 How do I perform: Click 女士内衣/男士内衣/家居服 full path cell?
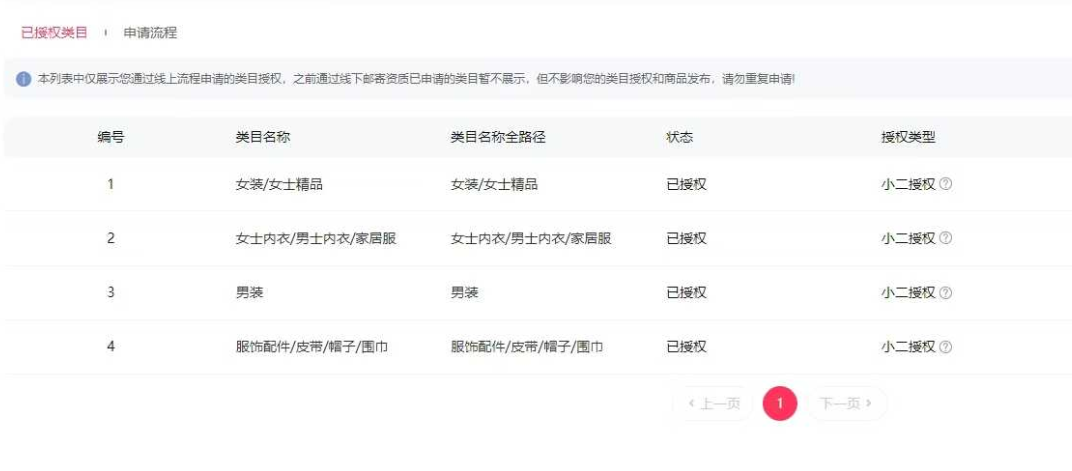(x=531, y=238)
